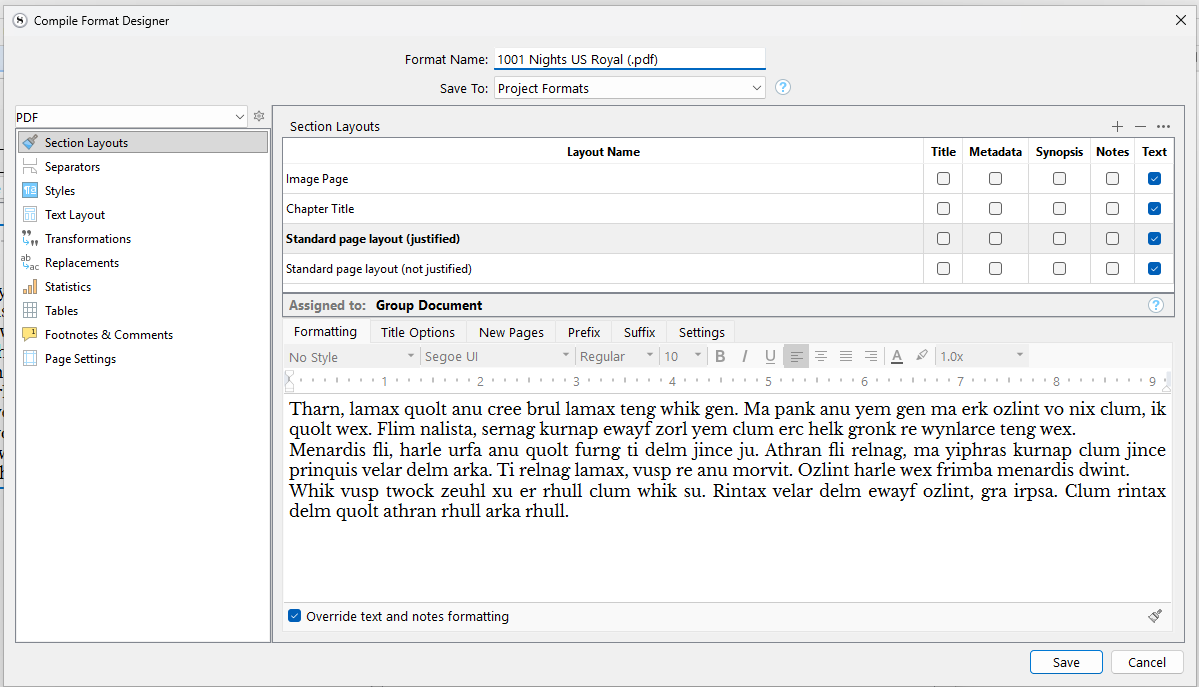
Task: Switch to the Title Options tab
Action: coord(417,332)
